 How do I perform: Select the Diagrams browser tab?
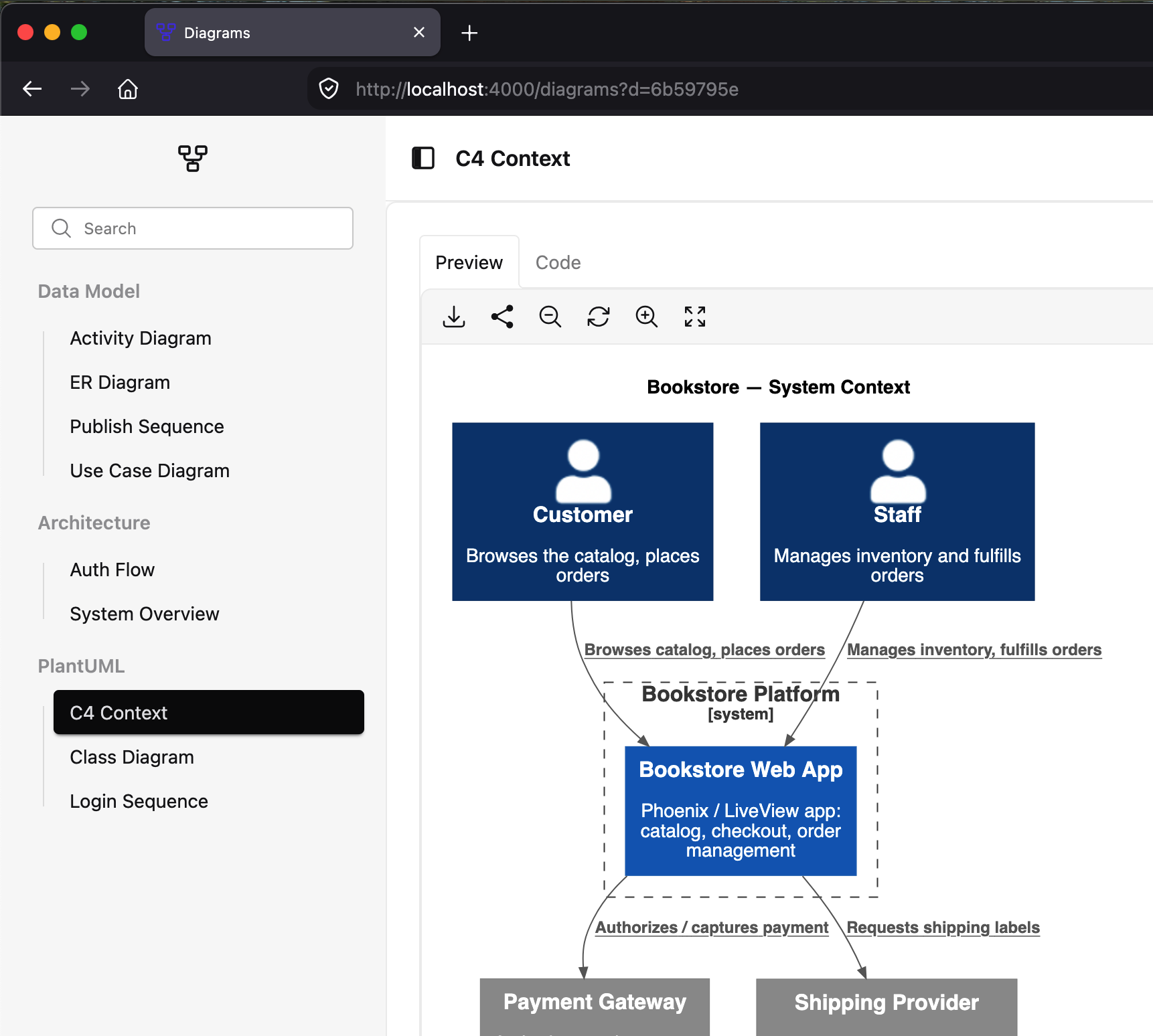(293, 32)
